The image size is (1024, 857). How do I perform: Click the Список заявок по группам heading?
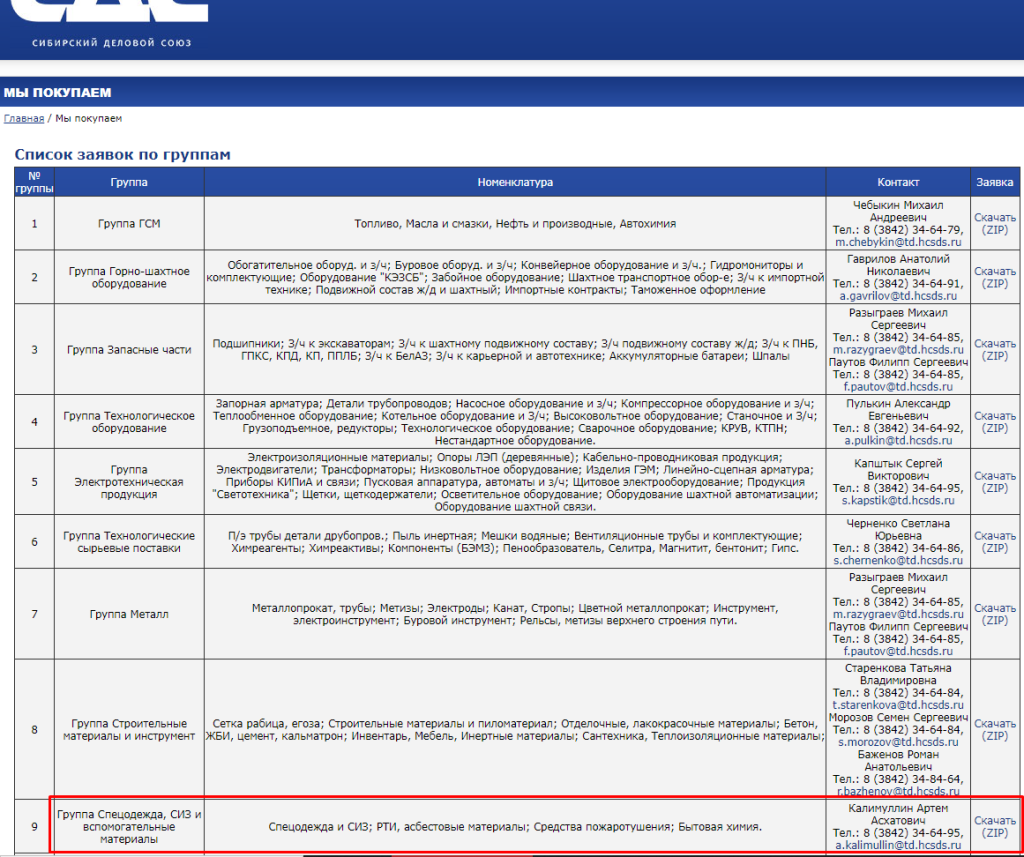123,155
